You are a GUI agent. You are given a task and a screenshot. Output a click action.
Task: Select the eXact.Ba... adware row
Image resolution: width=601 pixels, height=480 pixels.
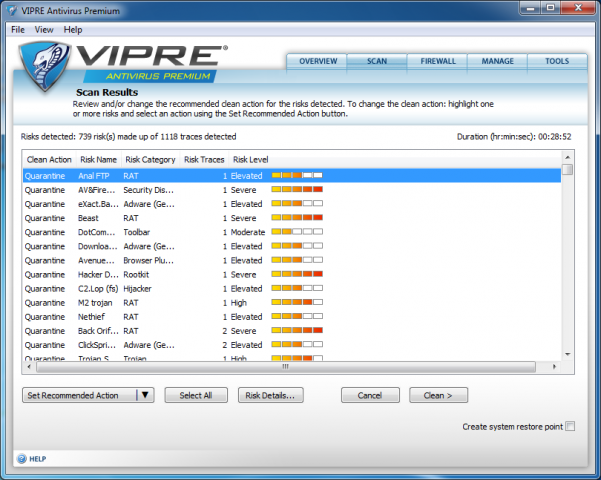tap(292, 204)
